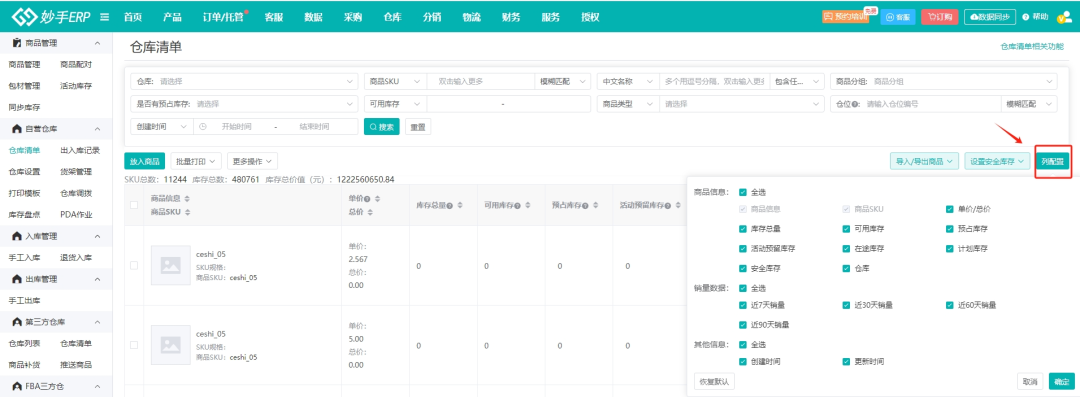
Task: Open the 更多操作 dropdown
Action: click(252, 161)
